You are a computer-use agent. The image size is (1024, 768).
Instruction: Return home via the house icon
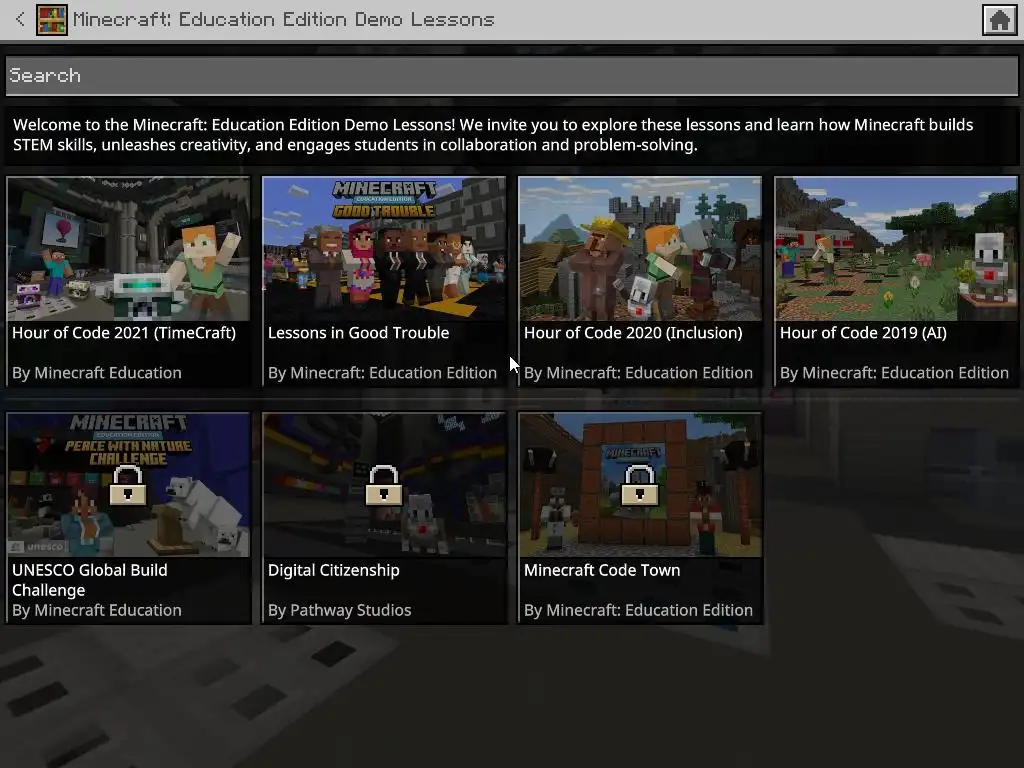pos(999,20)
